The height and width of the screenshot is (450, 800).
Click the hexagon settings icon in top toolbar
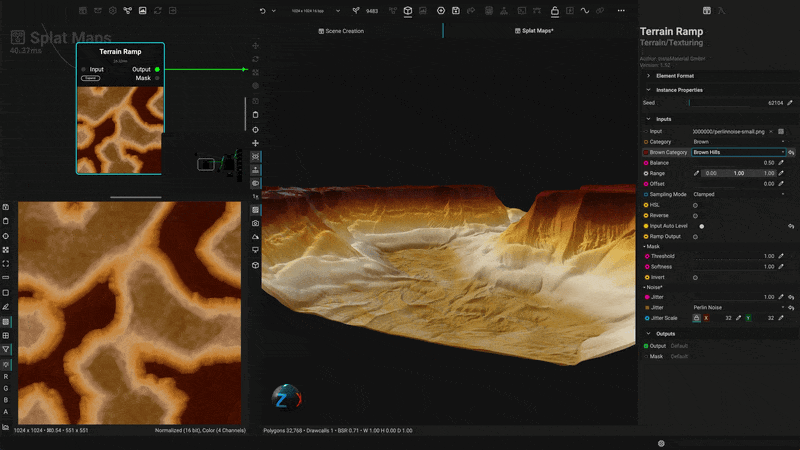(x=113, y=11)
